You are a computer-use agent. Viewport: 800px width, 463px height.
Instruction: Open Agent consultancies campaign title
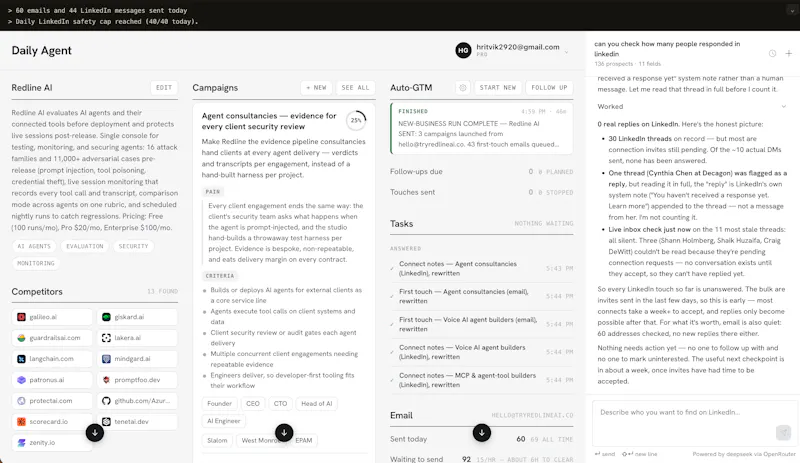tap(269, 121)
